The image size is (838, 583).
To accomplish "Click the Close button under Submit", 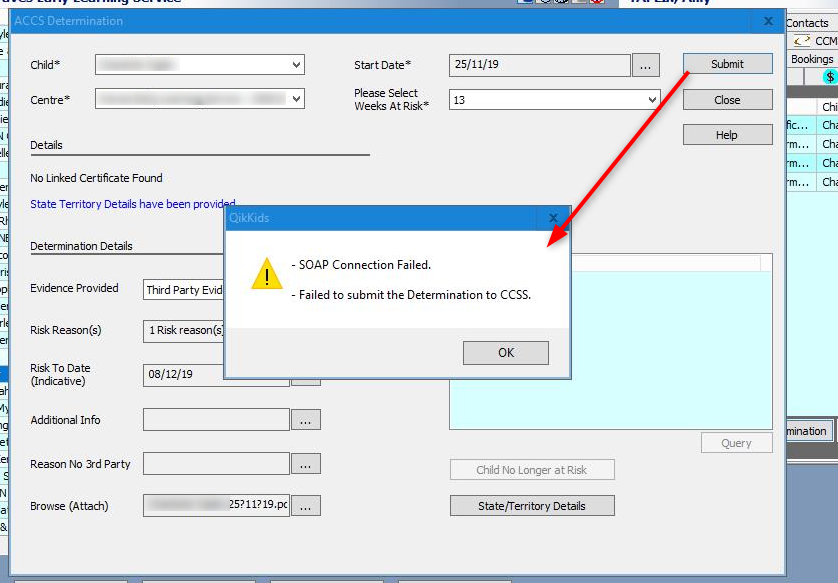I will [x=727, y=100].
